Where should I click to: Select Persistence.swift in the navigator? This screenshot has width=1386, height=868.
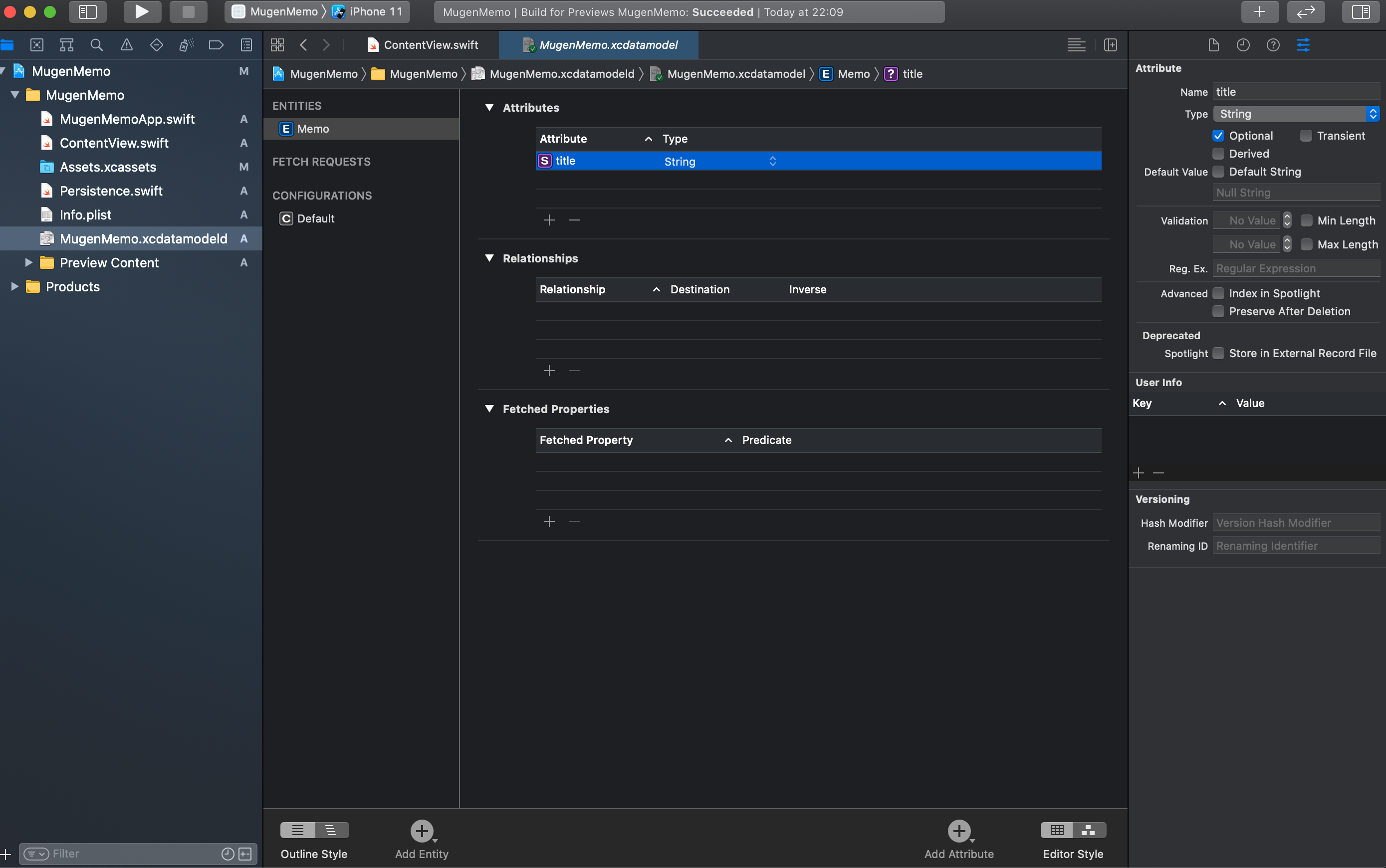pyautogui.click(x=111, y=191)
